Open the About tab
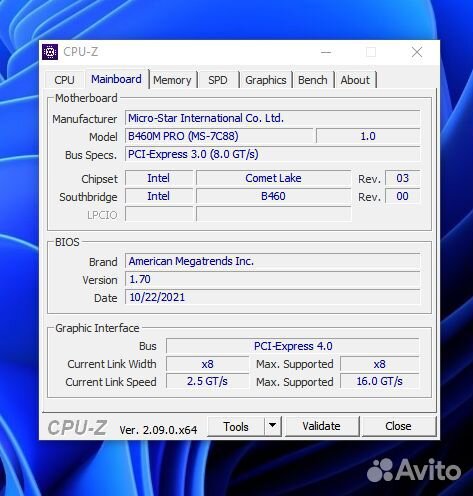 355,80
